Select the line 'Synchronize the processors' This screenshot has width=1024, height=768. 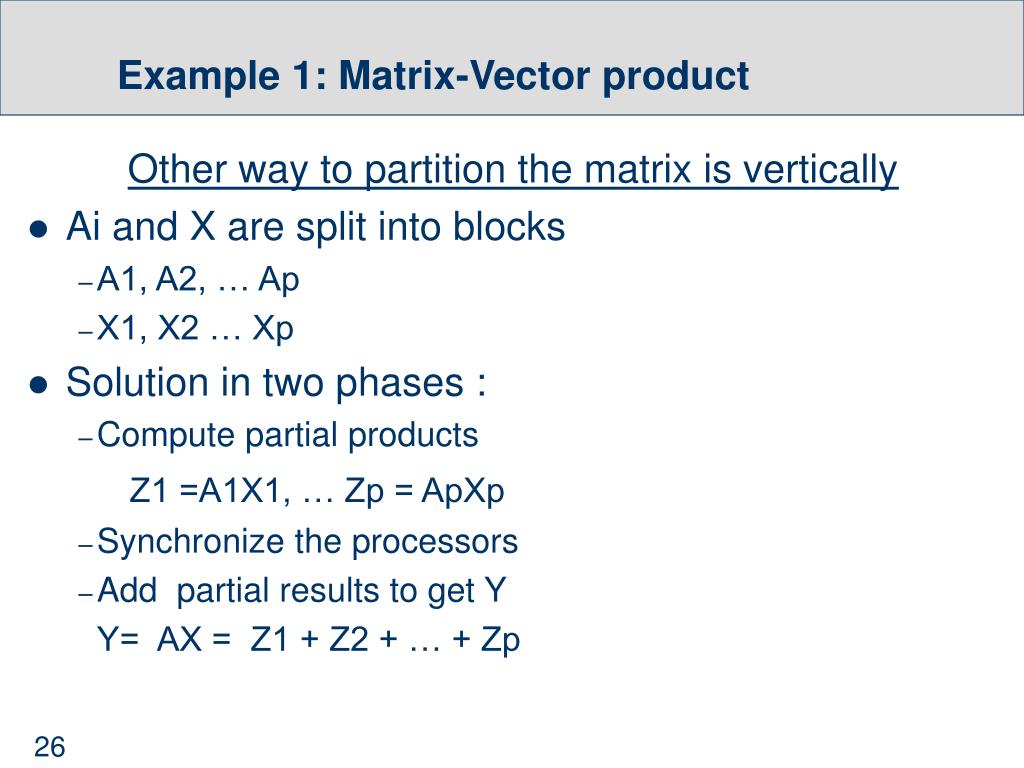coord(307,542)
